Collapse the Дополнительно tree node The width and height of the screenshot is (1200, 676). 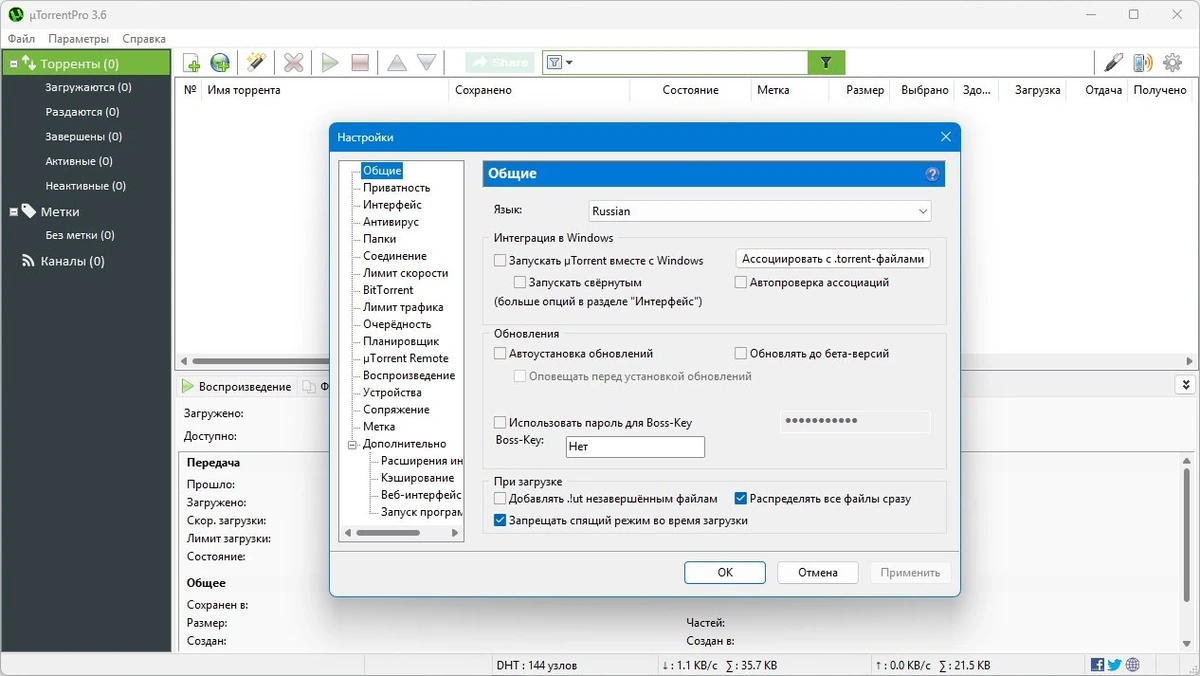pyautogui.click(x=352, y=444)
